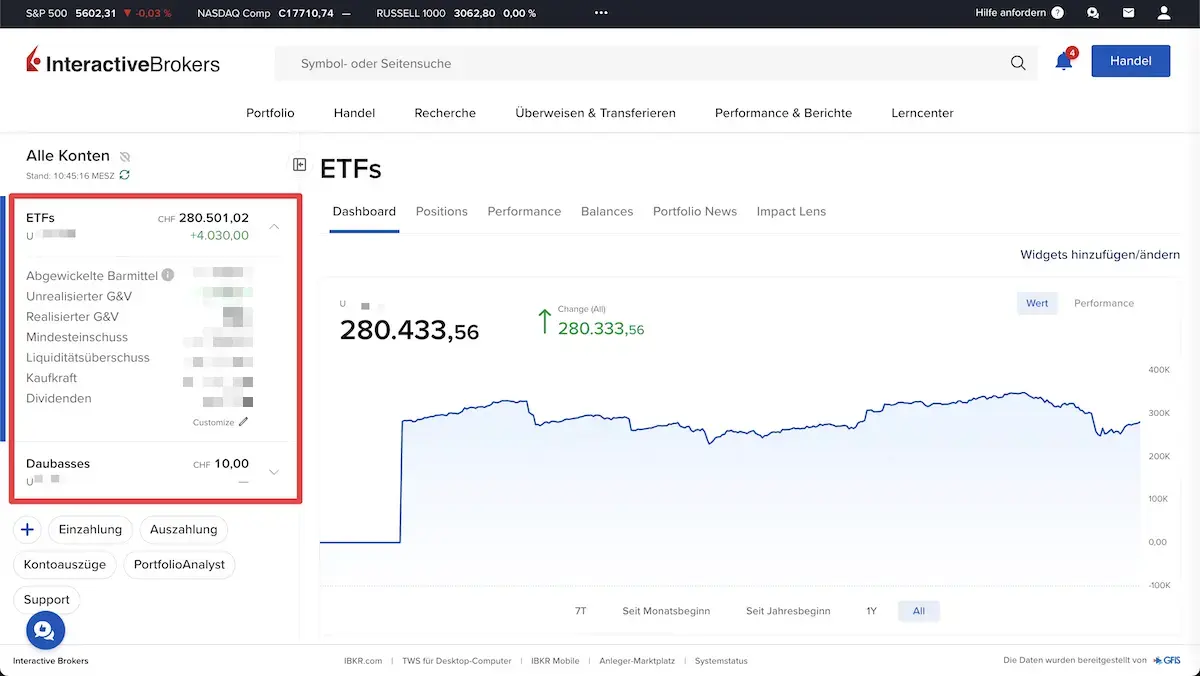Click the blue plus button
Image resolution: width=1200 pixels, height=676 pixels.
tap(27, 530)
